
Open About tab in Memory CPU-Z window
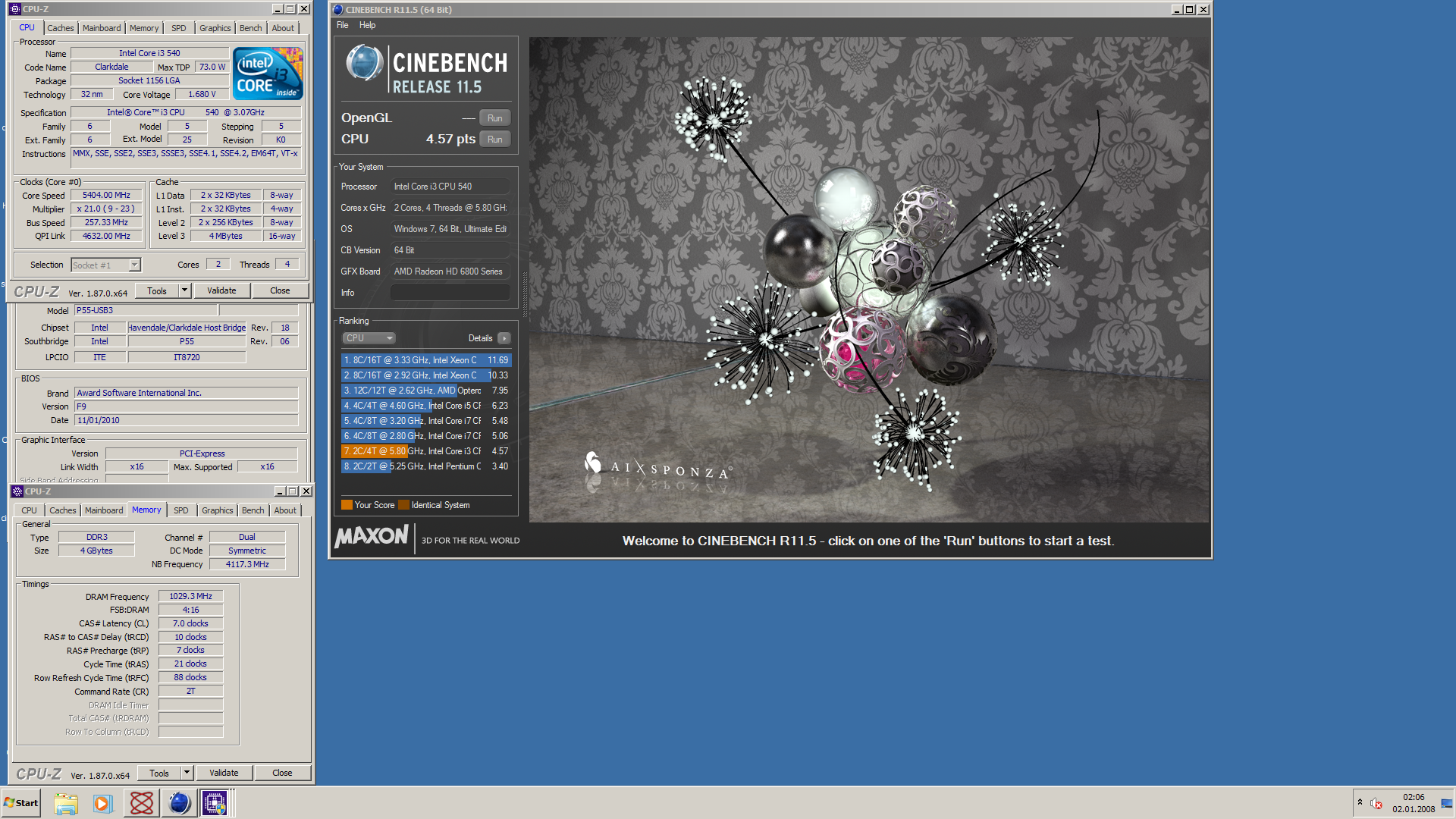tap(285, 510)
